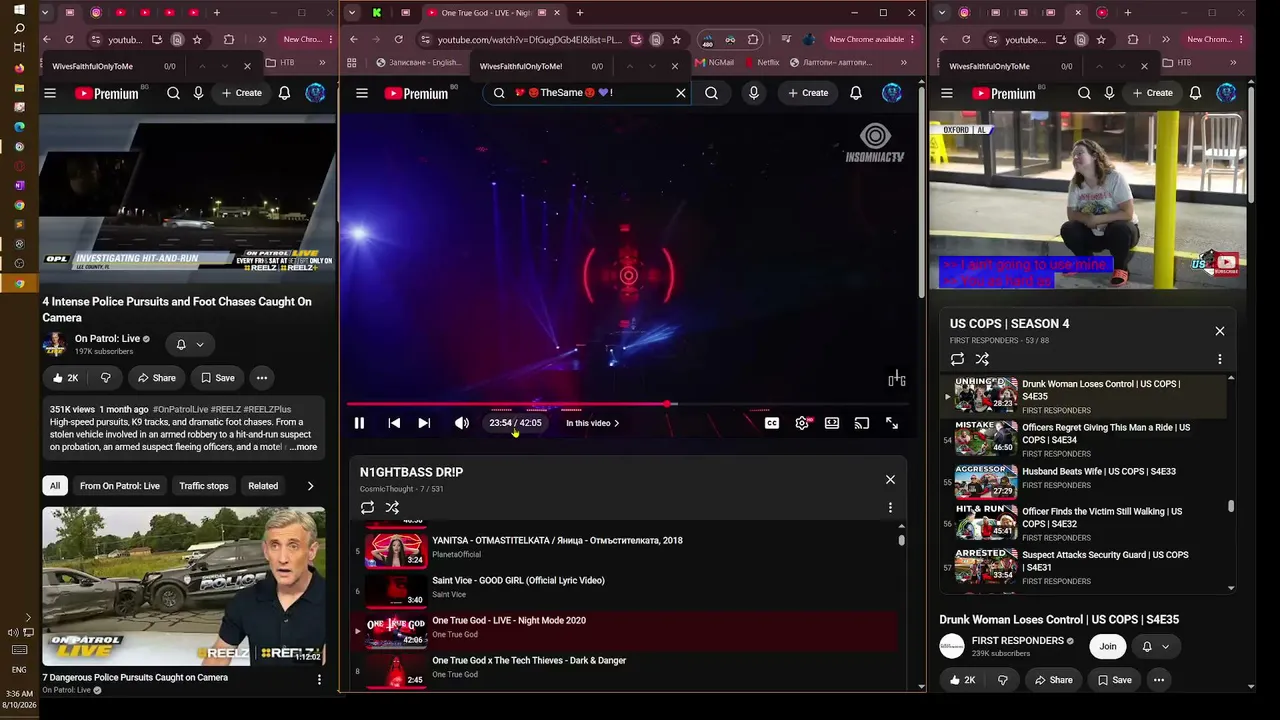
Task: Open N1GHTBASS DR!P playlist options menu
Action: pyautogui.click(x=890, y=508)
